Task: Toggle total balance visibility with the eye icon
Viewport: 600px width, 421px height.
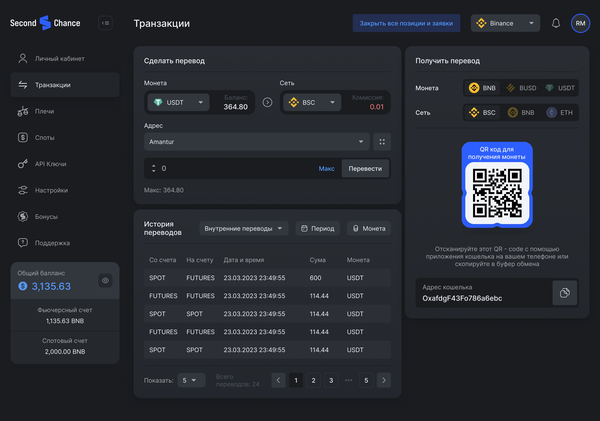Action: click(x=104, y=282)
